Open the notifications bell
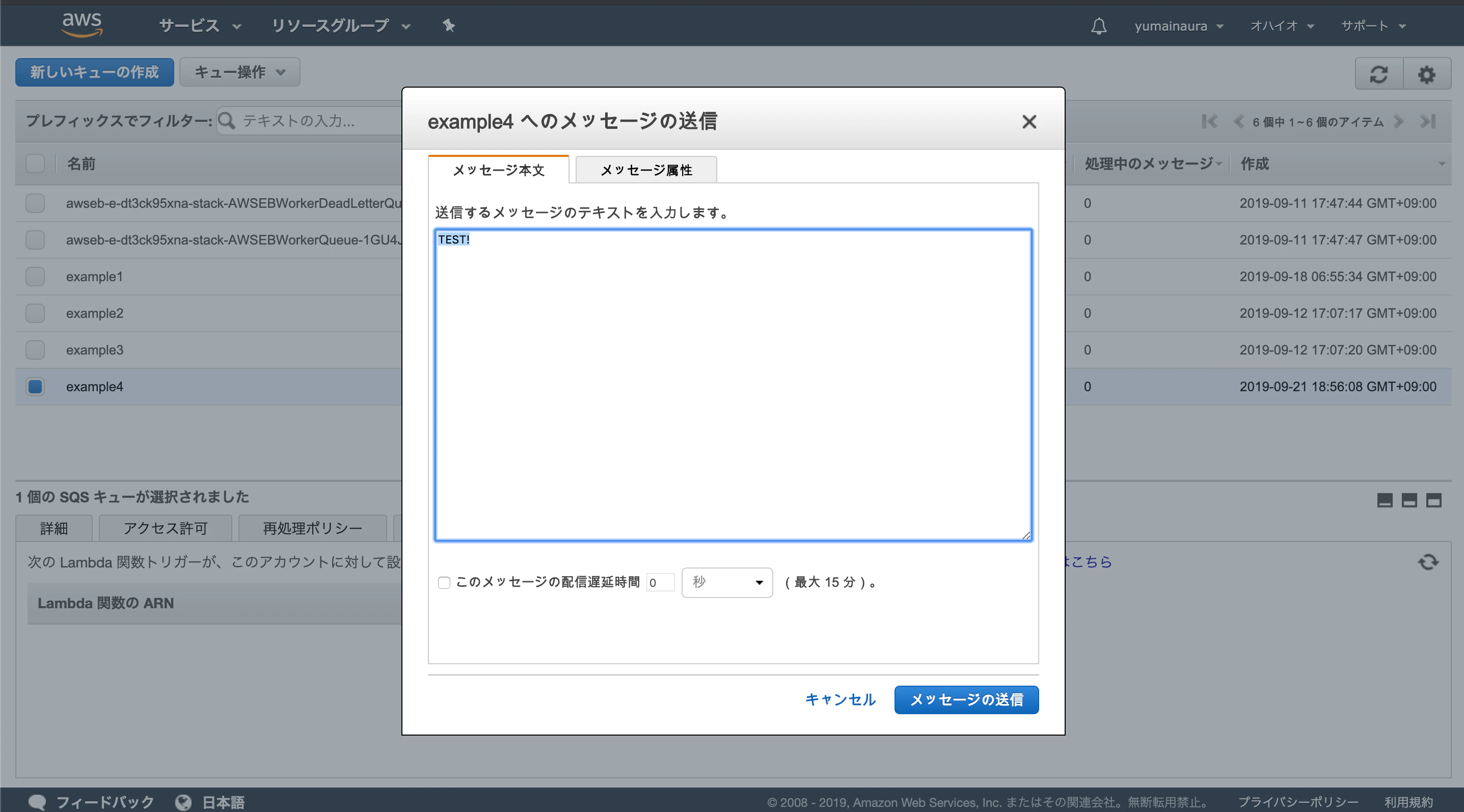Image resolution: width=1464 pixels, height=812 pixels. coord(1099,26)
